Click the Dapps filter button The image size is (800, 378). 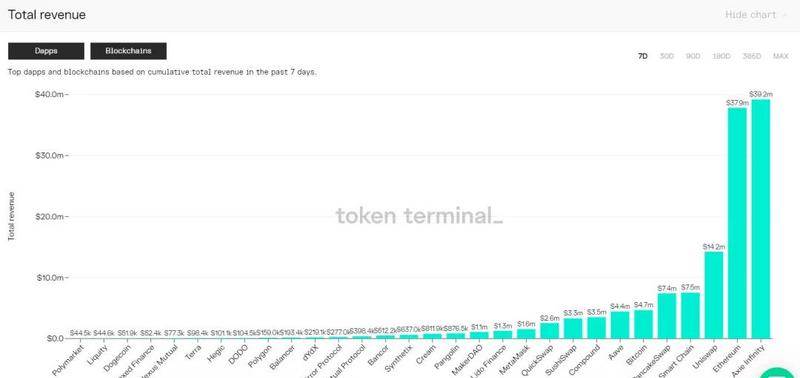pyautogui.click(x=46, y=51)
